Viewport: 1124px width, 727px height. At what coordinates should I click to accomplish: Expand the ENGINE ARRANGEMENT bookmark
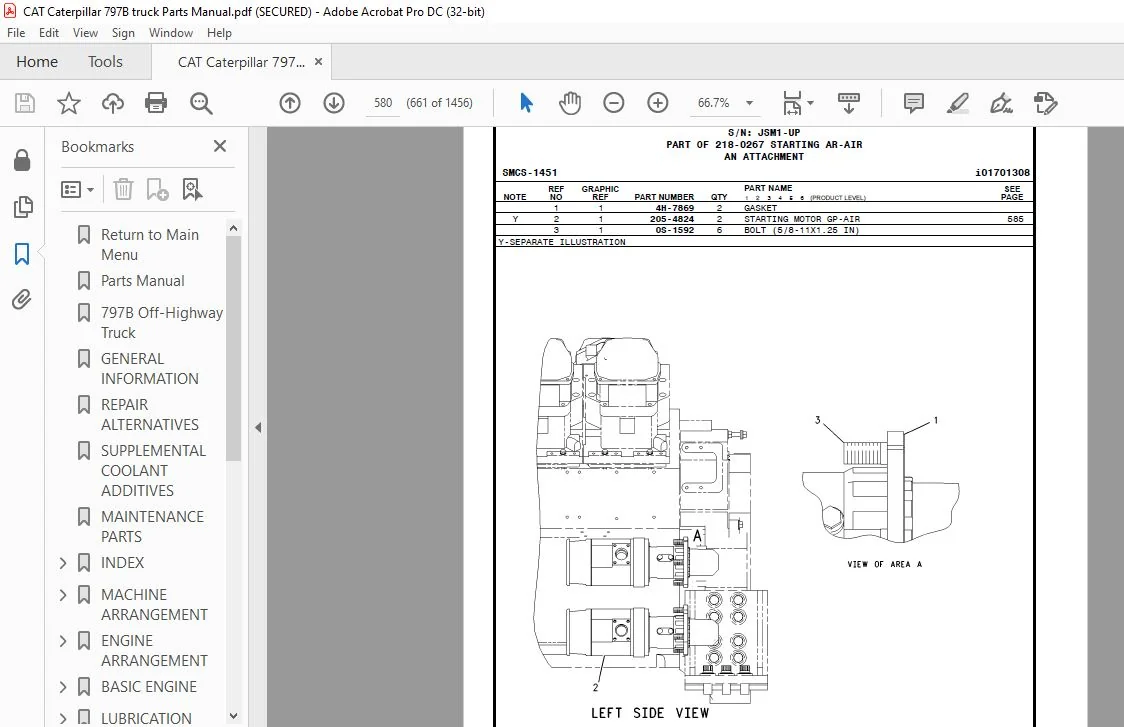[x=63, y=640]
